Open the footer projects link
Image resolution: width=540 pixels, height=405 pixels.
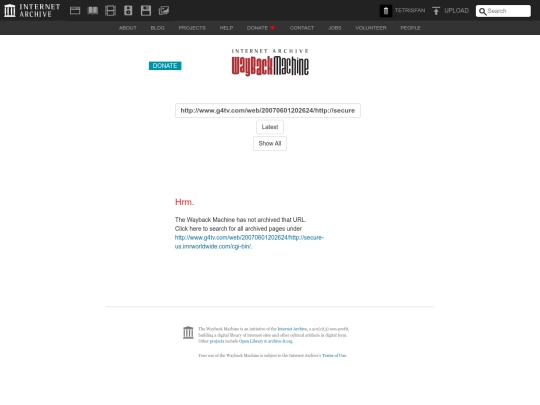pyautogui.click(x=217, y=341)
